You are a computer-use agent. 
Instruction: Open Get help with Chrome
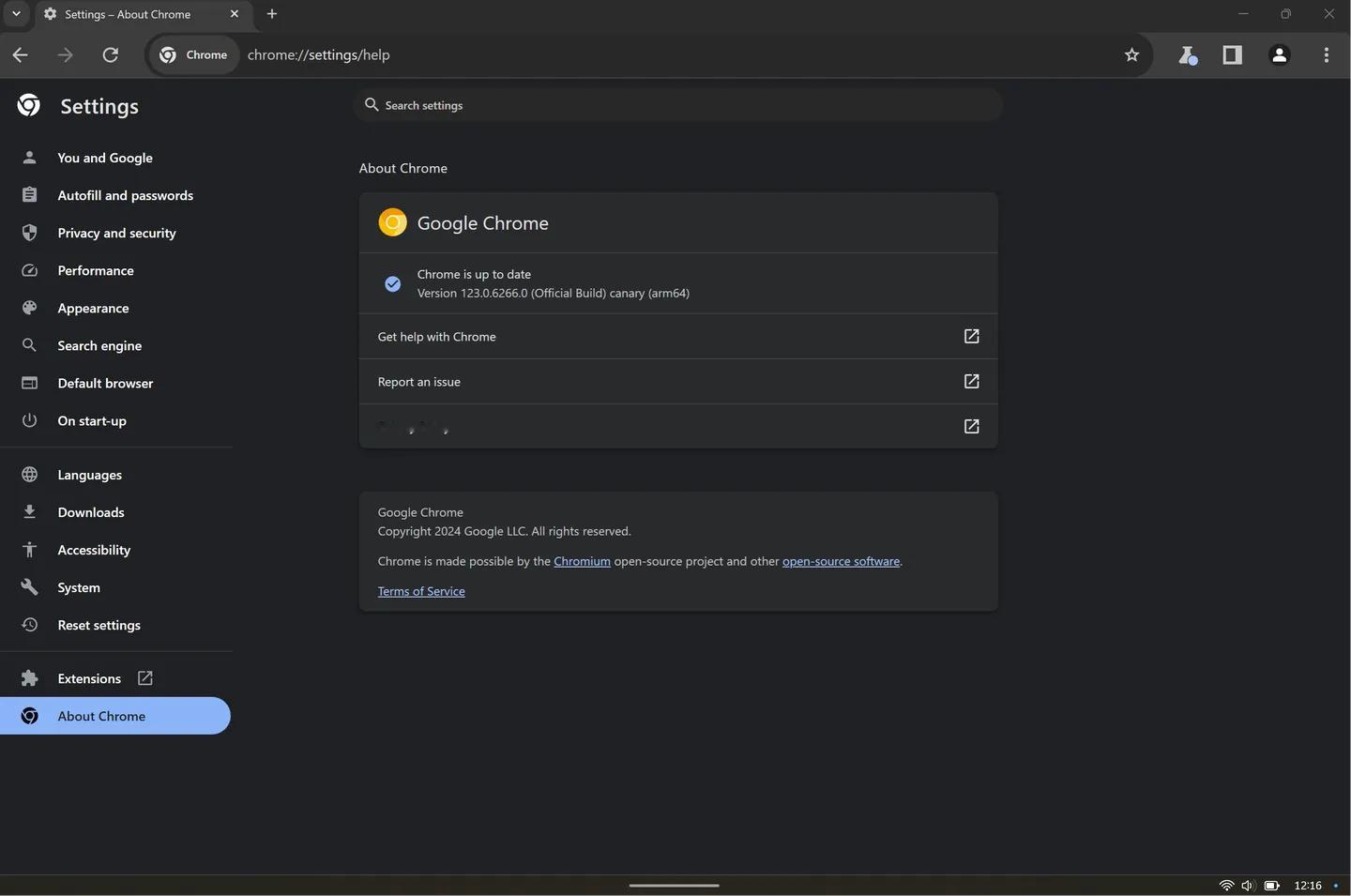click(x=678, y=337)
